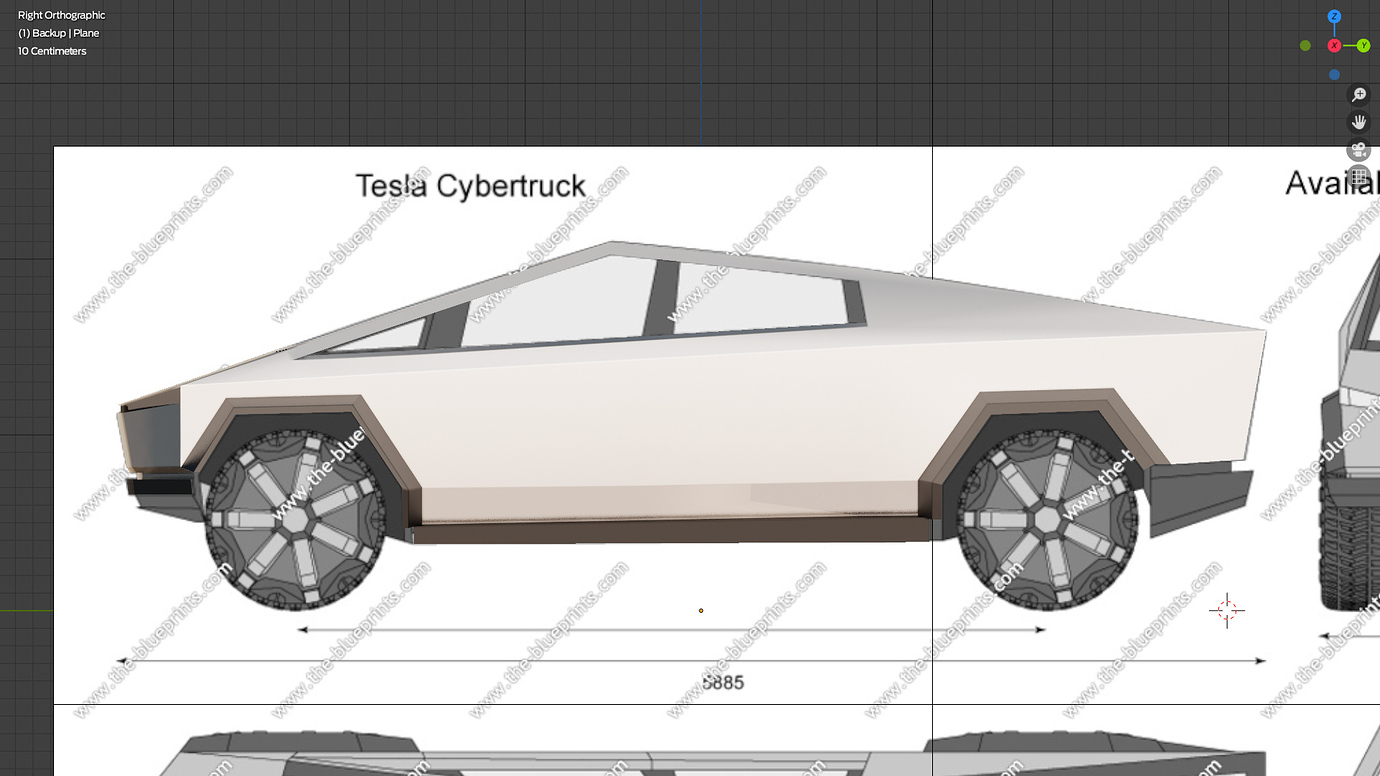Screen dimensions: 1380x776
Task: Click the Z axis gizmo handle
Action: click(x=1334, y=17)
